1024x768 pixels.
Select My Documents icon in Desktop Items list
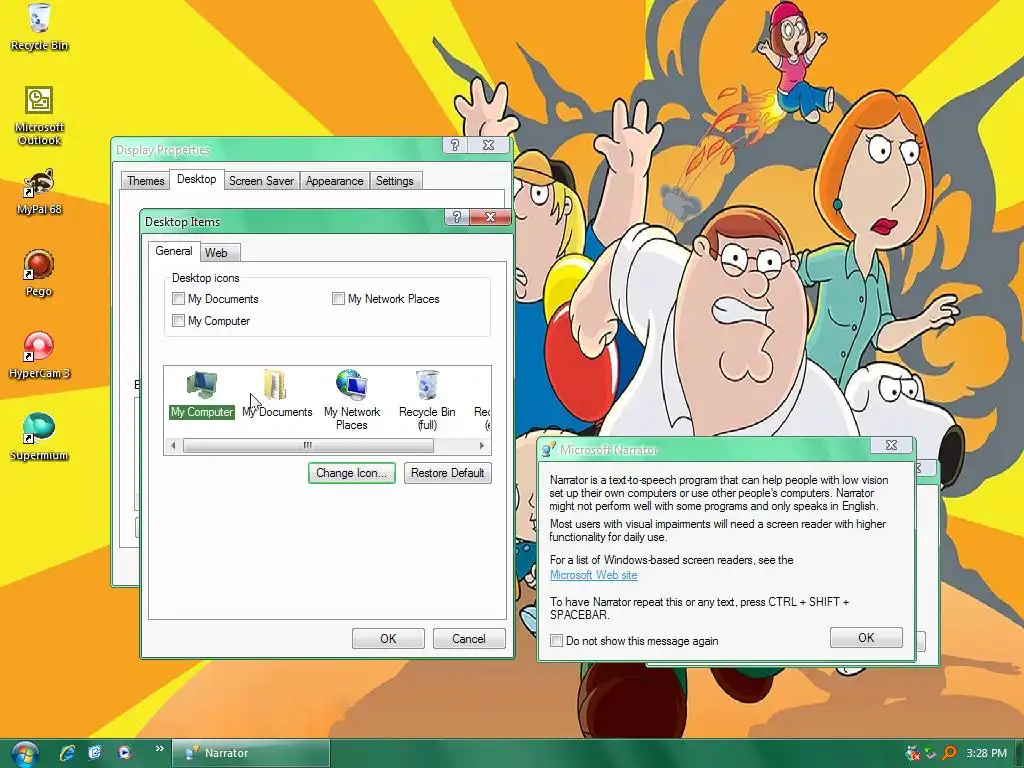(277, 394)
